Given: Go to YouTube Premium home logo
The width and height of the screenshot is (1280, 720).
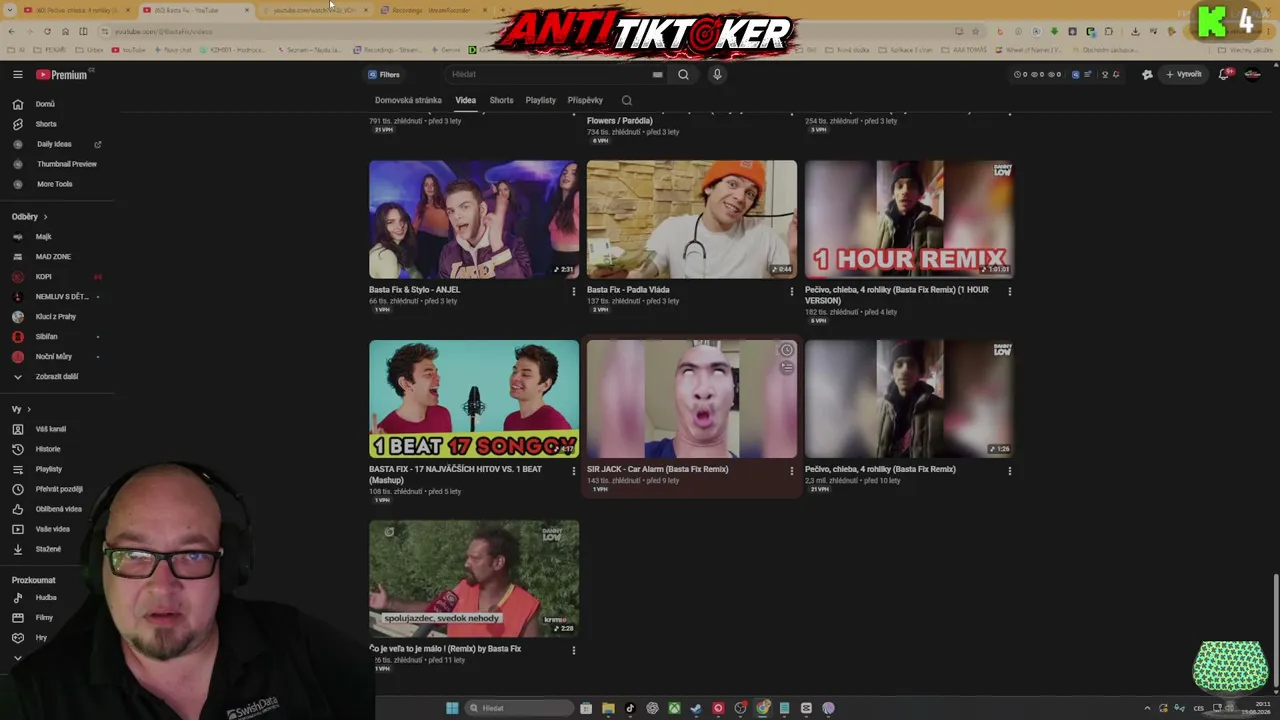Looking at the screenshot, I should (x=62, y=74).
